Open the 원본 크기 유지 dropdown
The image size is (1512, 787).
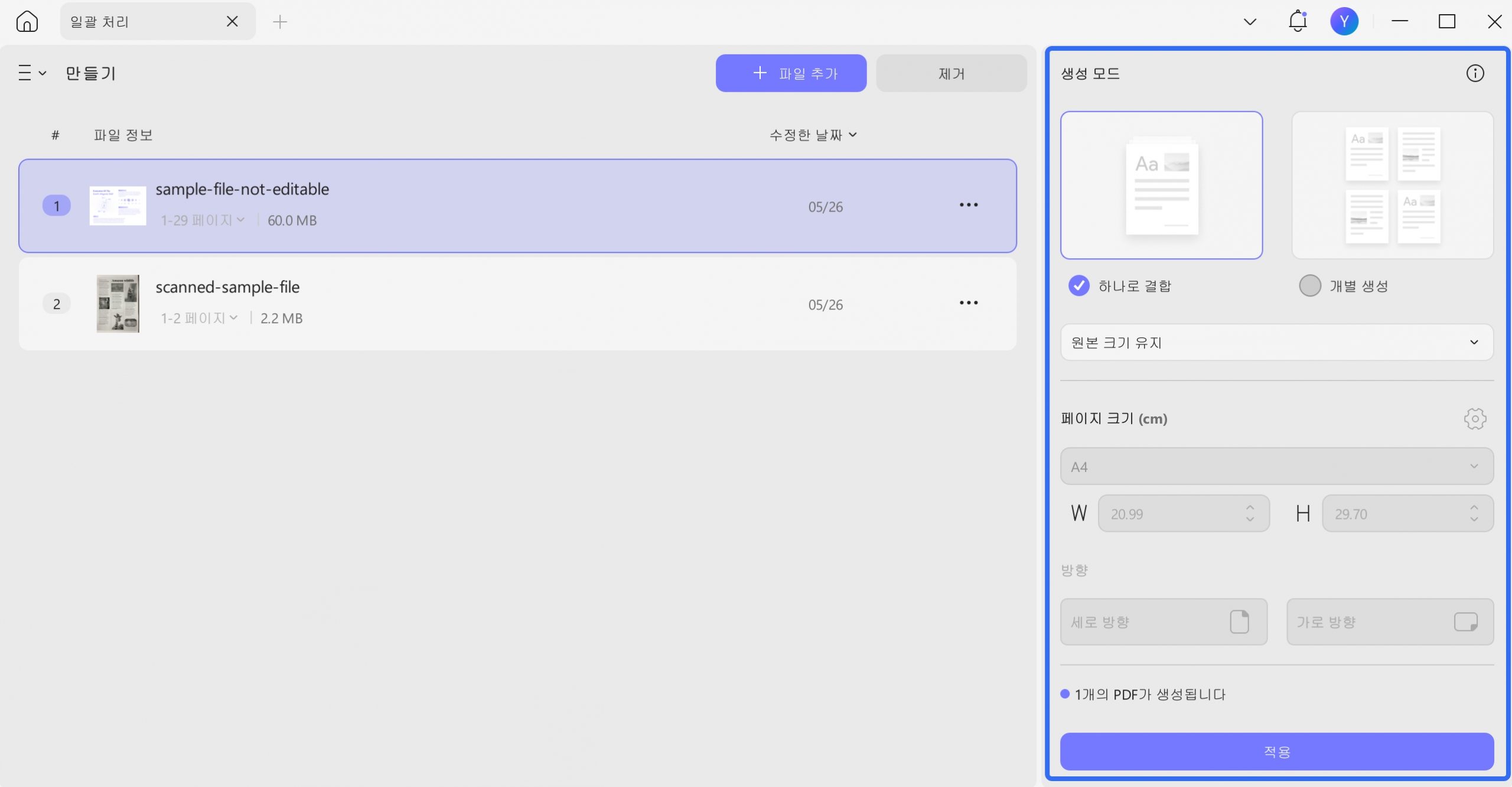point(1277,342)
